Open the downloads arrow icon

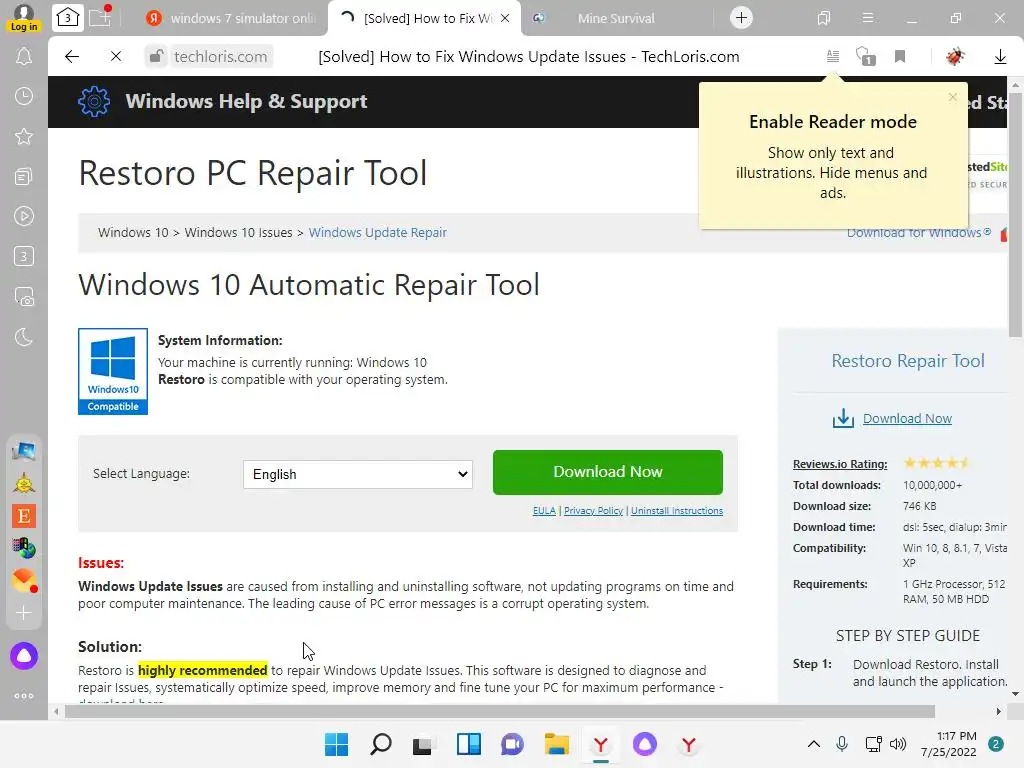coord(1000,57)
